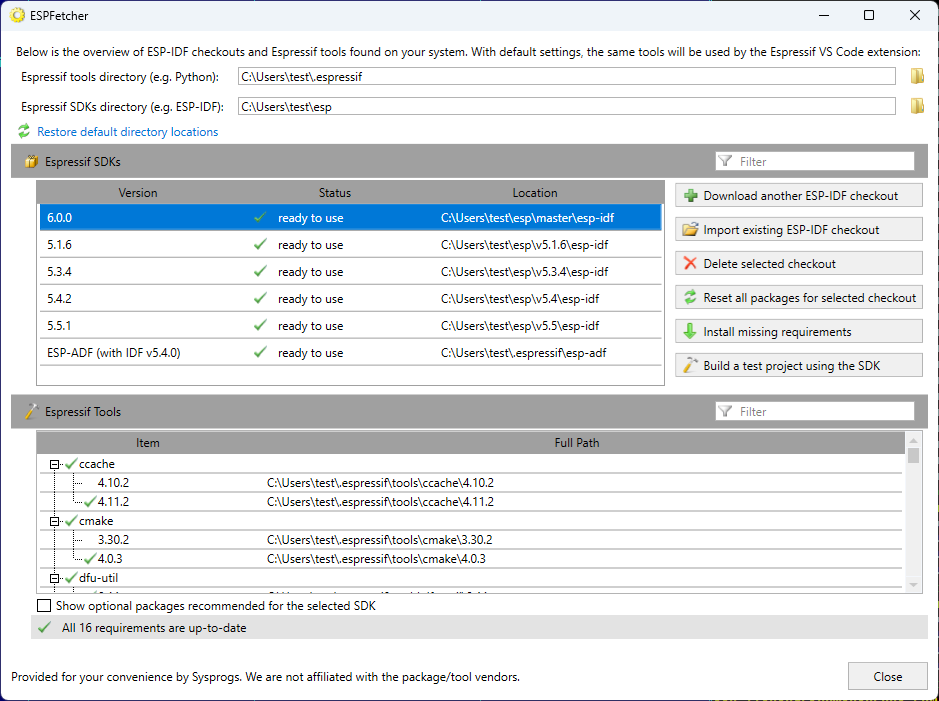Click Restore default directory locations link
939x701 pixels.
[x=128, y=132]
